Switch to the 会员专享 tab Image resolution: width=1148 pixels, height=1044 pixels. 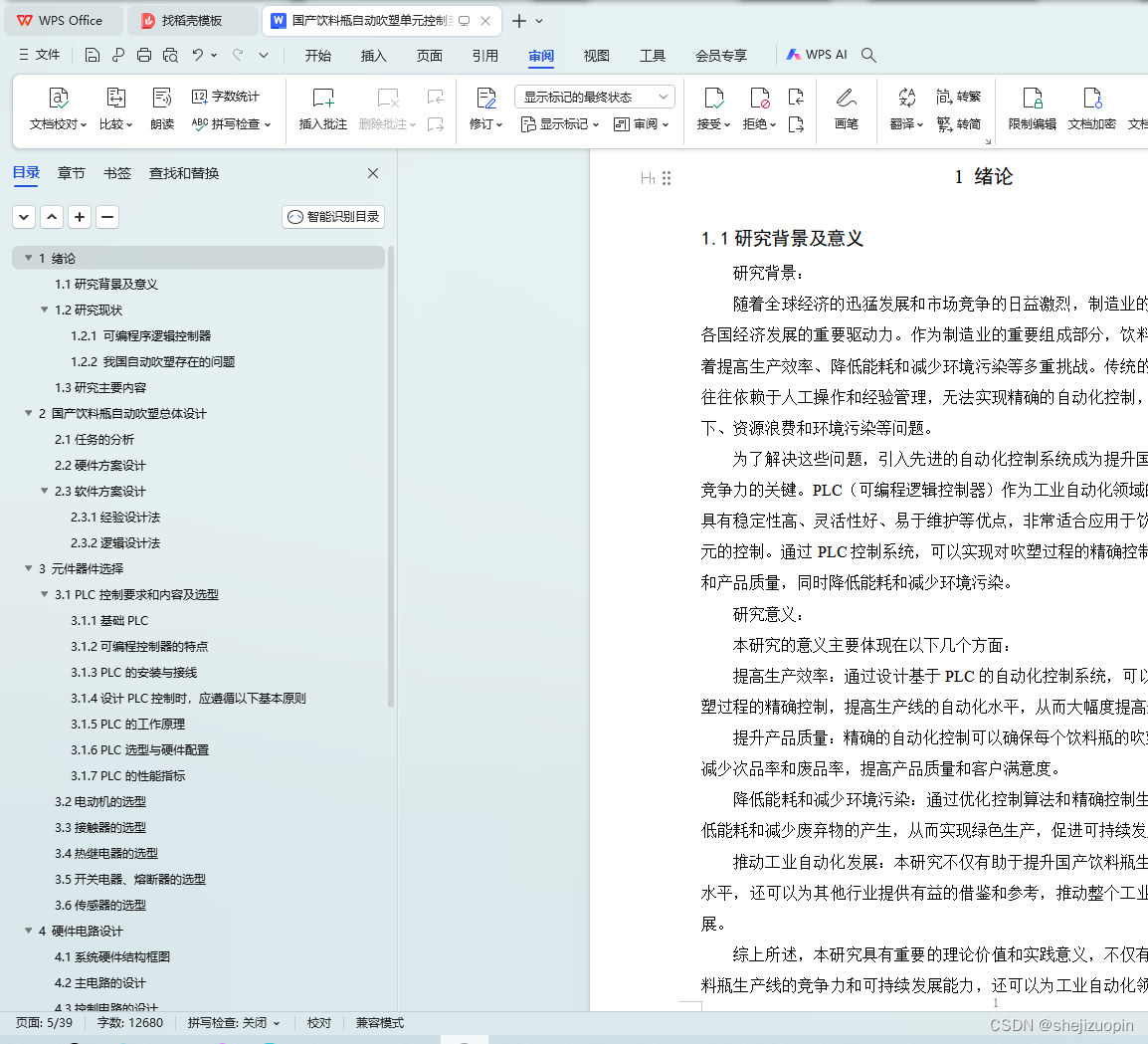click(721, 56)
